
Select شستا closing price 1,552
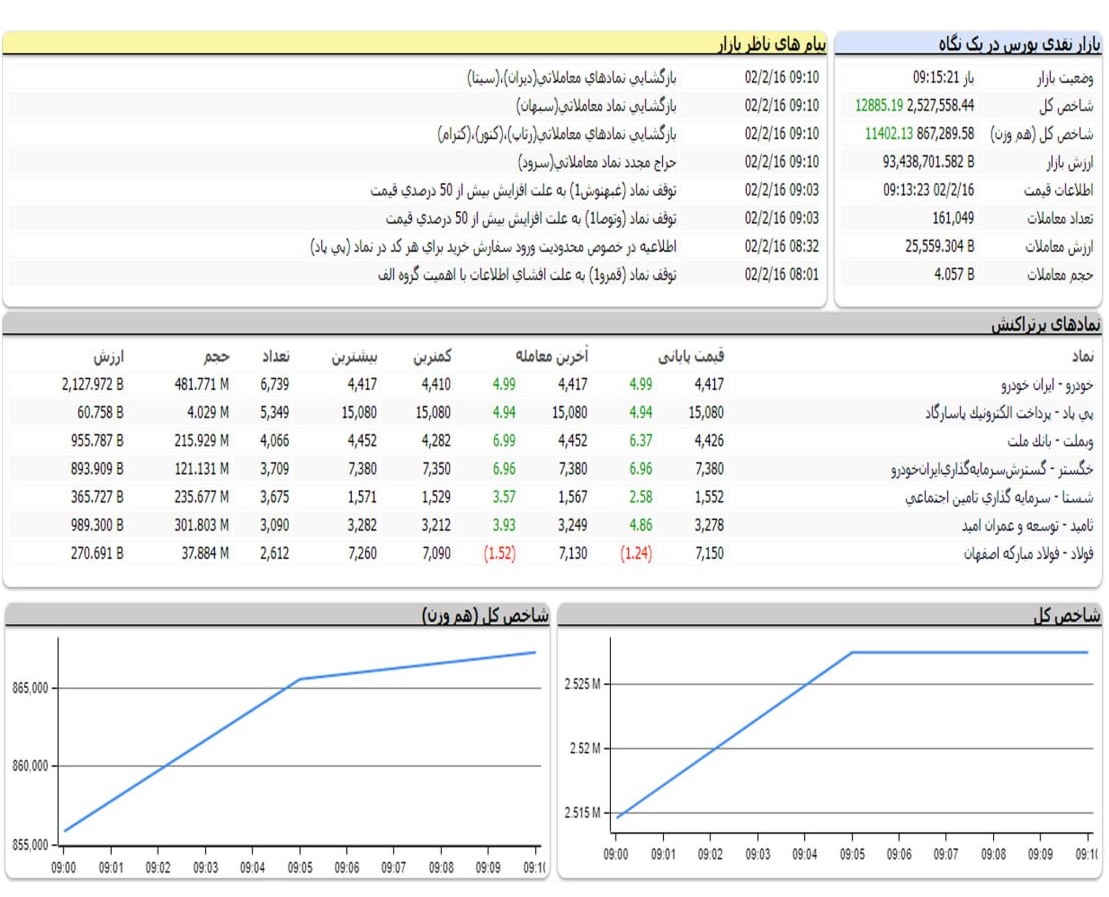pyautogui.click(x=709, y=498)
